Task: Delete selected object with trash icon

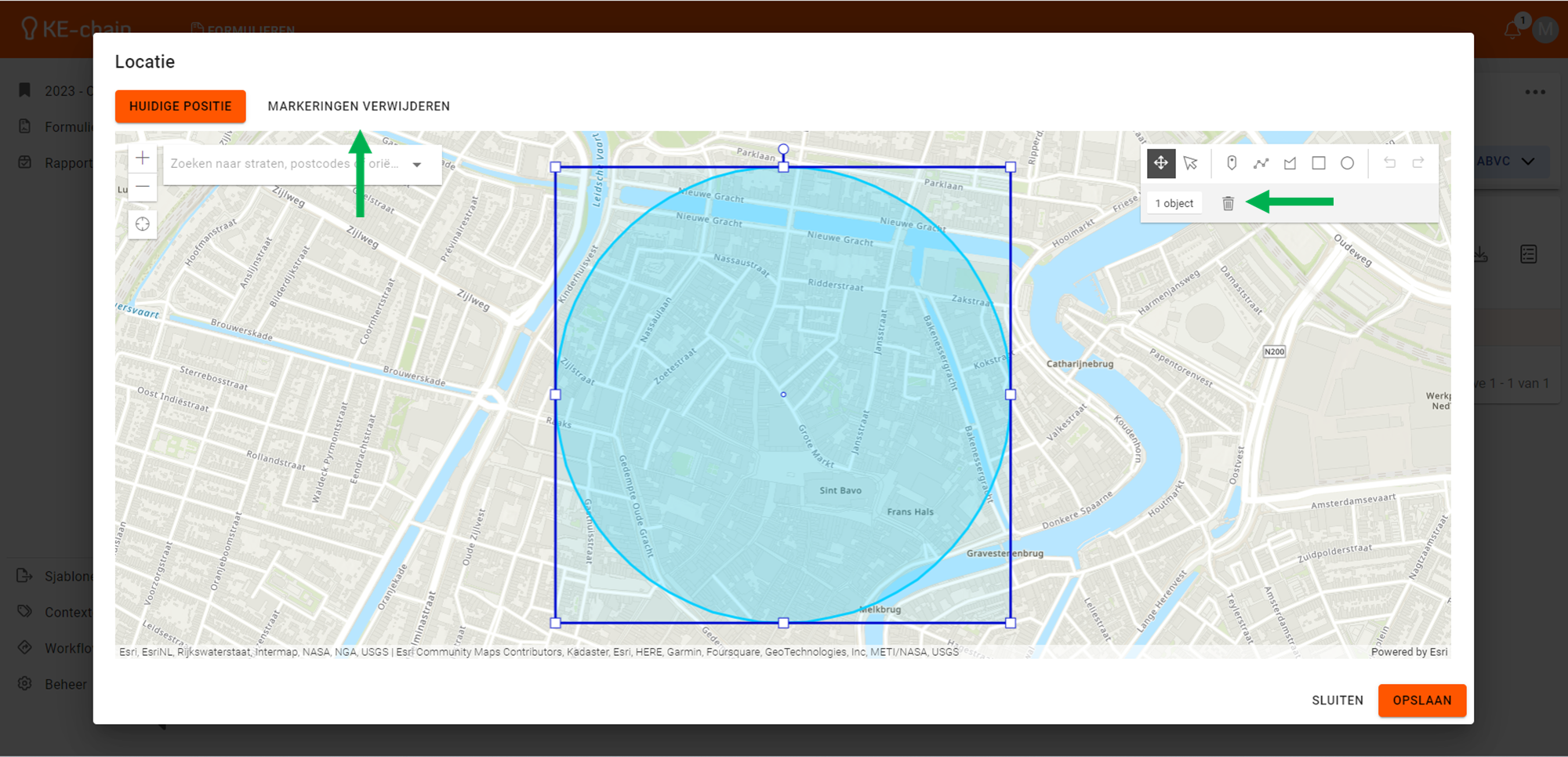Action: click(x=1228, y=204)
